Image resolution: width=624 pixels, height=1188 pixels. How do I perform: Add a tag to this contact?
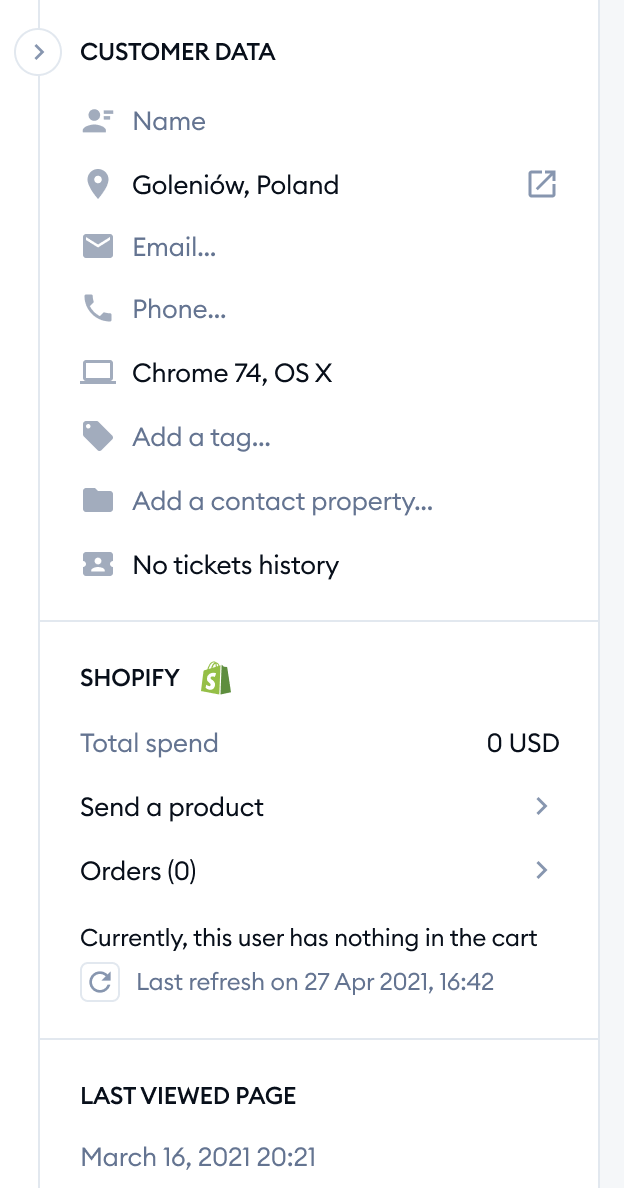pyautogui.click(x=201, y=437)
